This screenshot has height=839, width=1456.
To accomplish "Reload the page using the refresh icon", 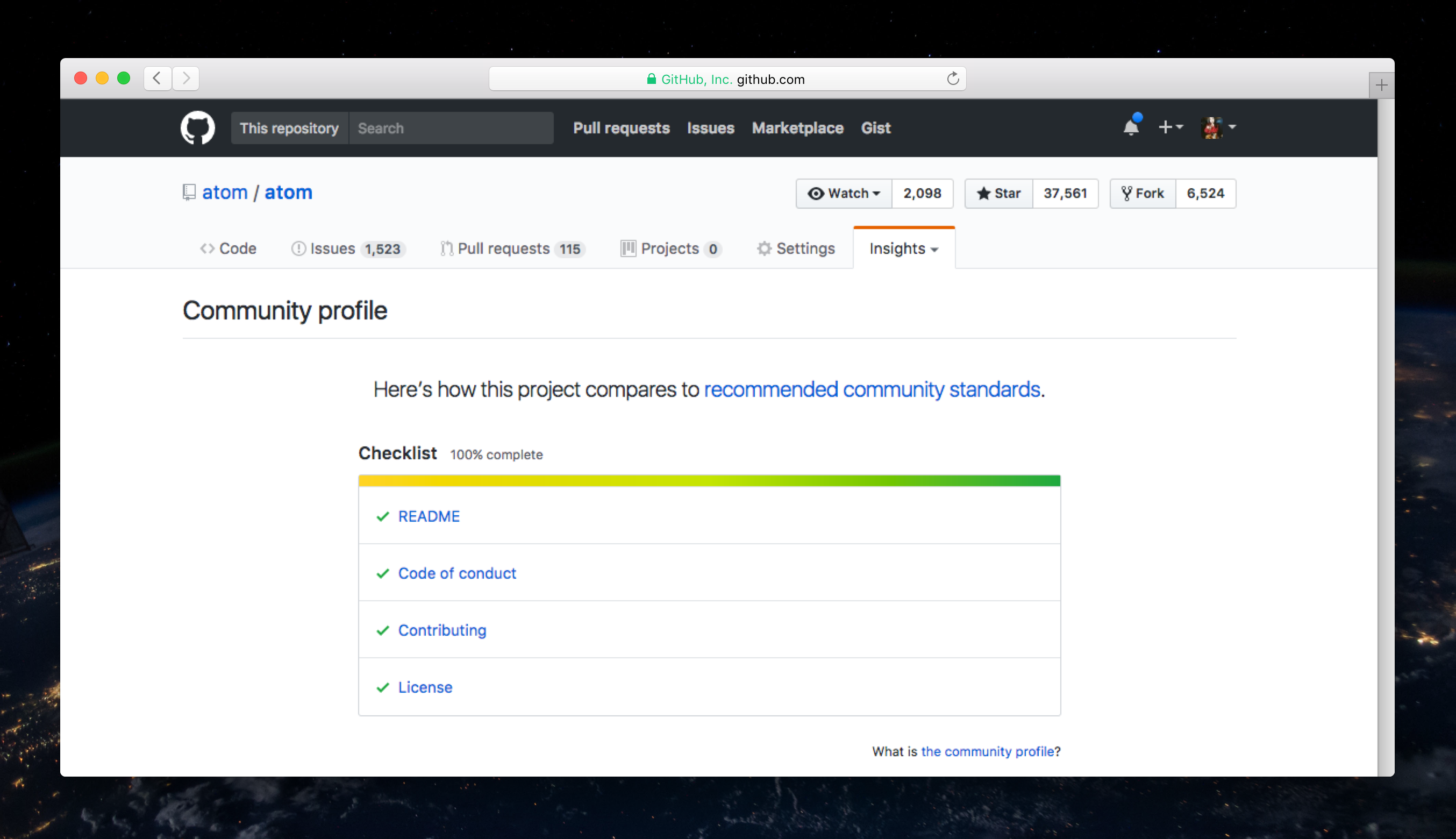I will click(953, 79).
